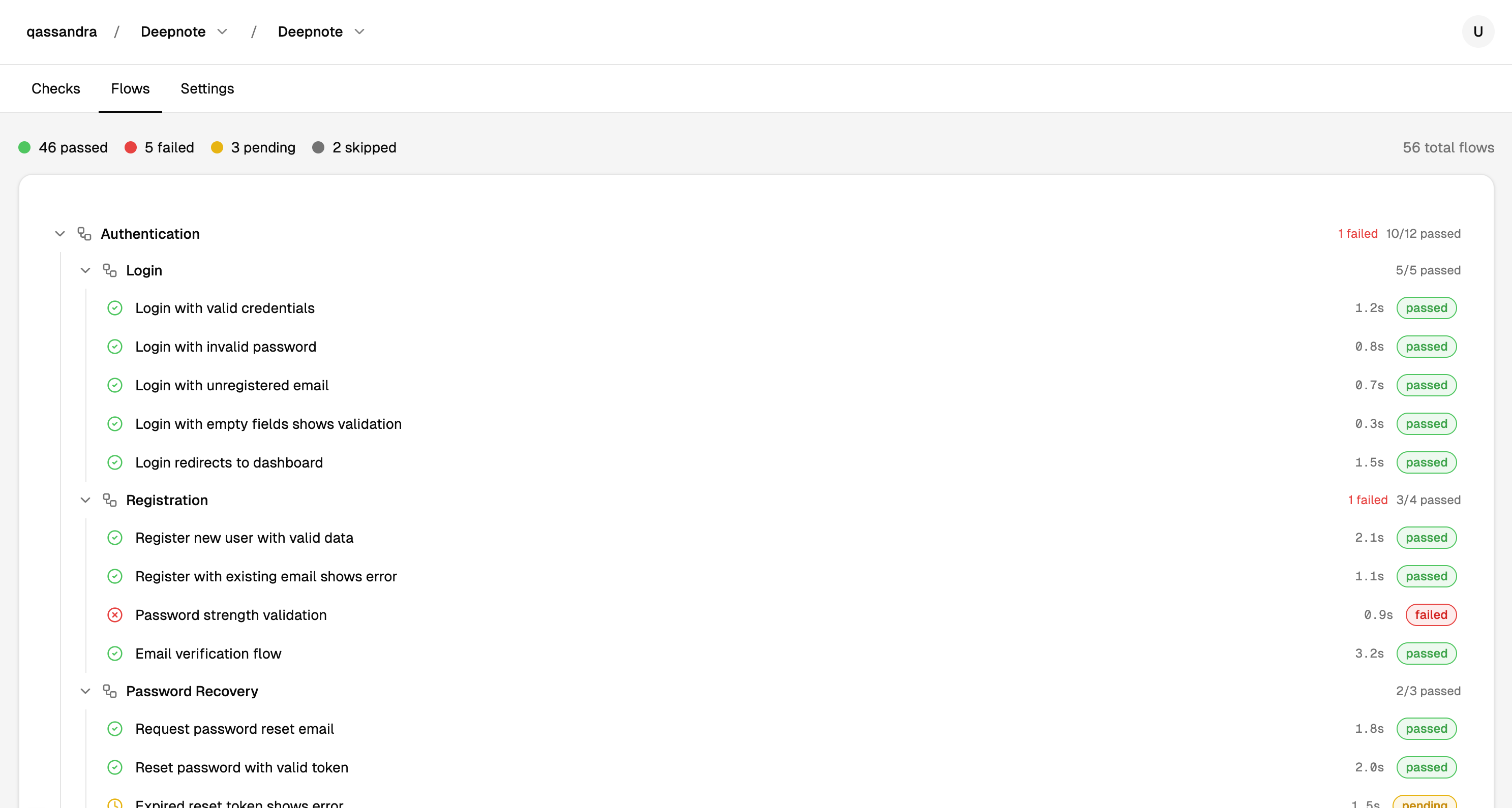Viewport: 1512px width, 808px height.
Task: Collapse the Registration section
Action: 86,500
